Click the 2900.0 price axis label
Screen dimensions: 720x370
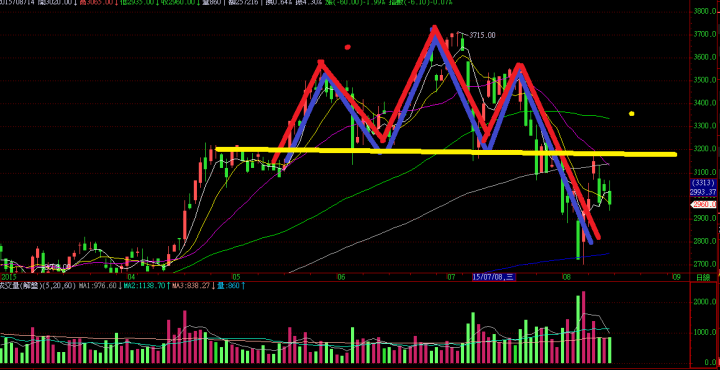tap(705, 219)
